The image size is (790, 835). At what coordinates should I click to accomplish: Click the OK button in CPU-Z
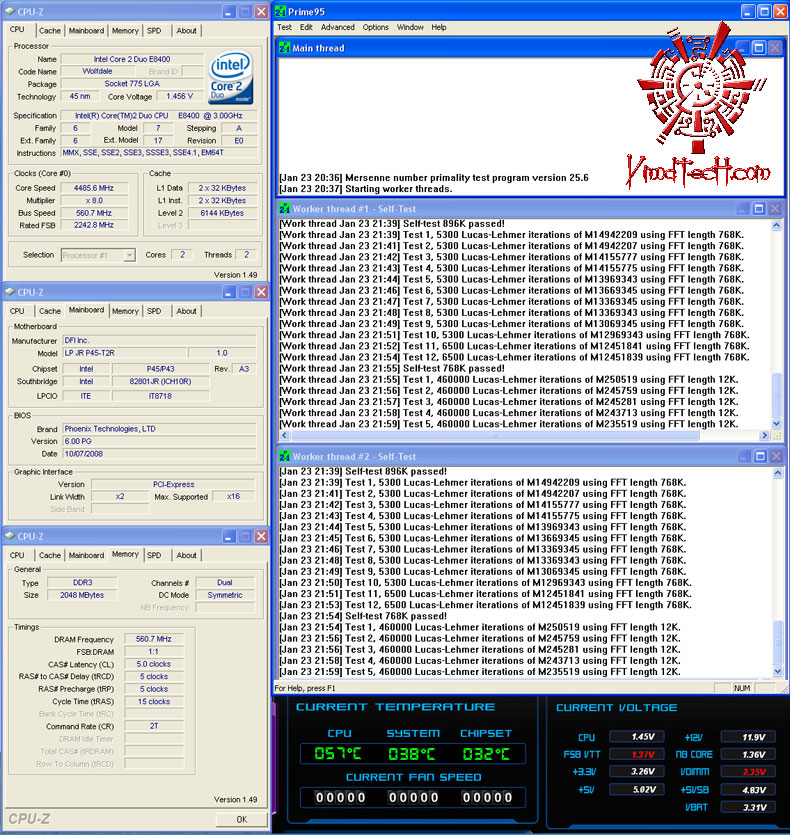point(241,819)
